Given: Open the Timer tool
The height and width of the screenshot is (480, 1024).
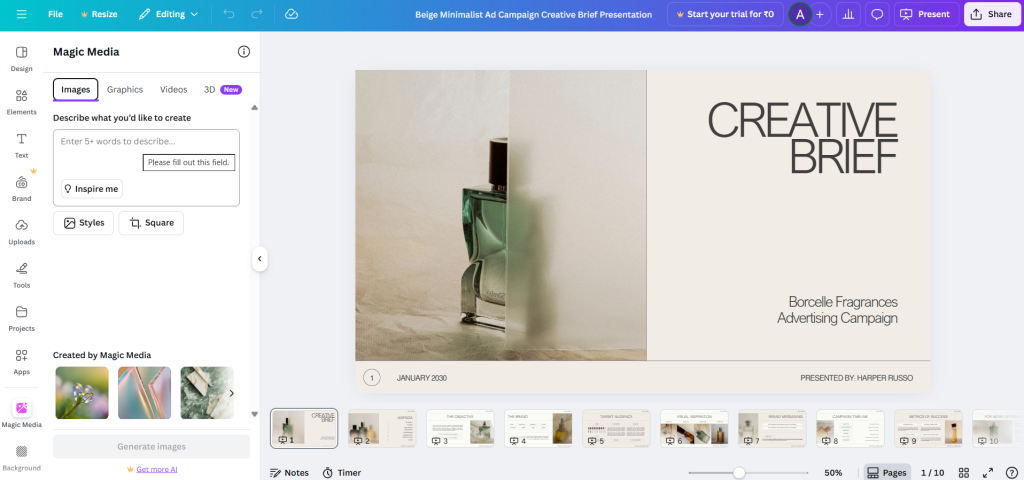Looking at the screenshot, I should (342, 473).
